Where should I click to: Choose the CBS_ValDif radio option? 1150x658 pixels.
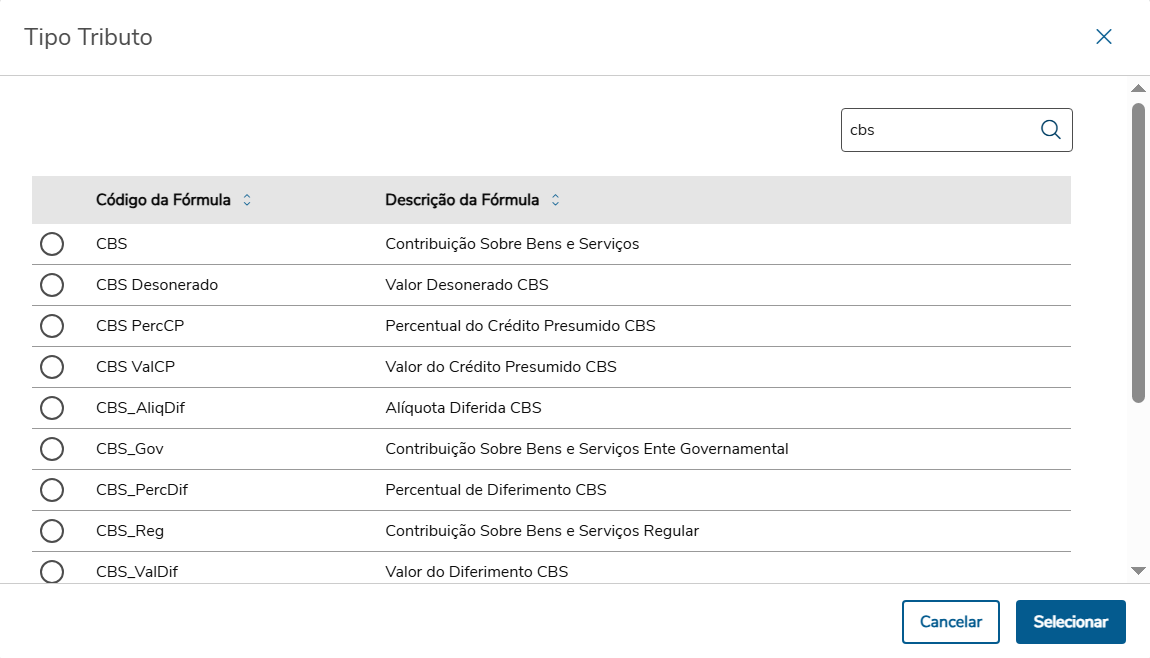[52, 571]
